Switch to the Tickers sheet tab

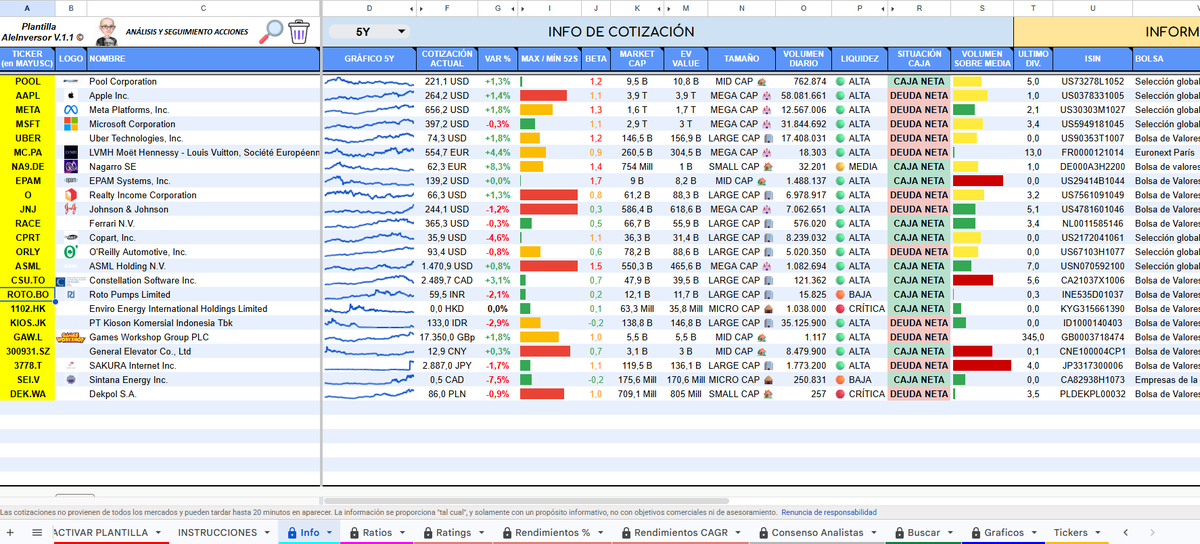pos(1071,533)
